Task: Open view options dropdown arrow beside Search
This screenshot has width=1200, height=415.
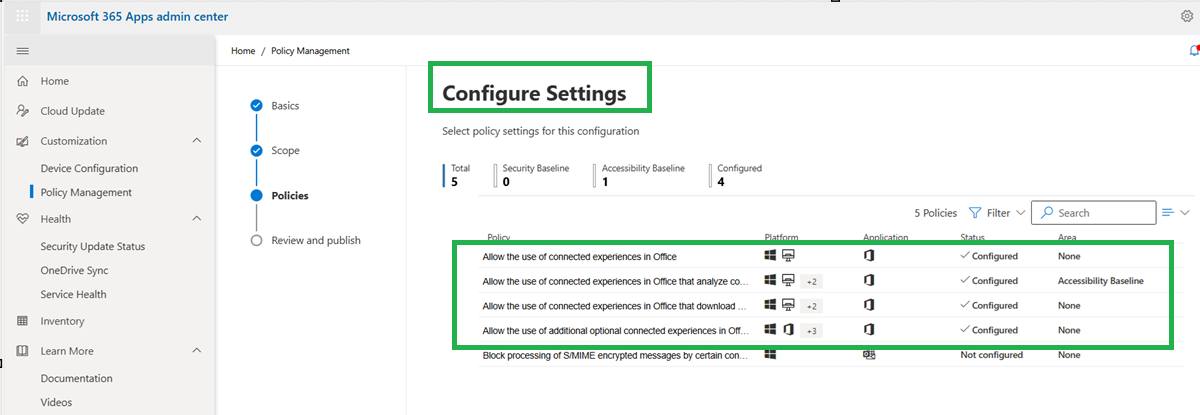Action: click(1185, 213)
